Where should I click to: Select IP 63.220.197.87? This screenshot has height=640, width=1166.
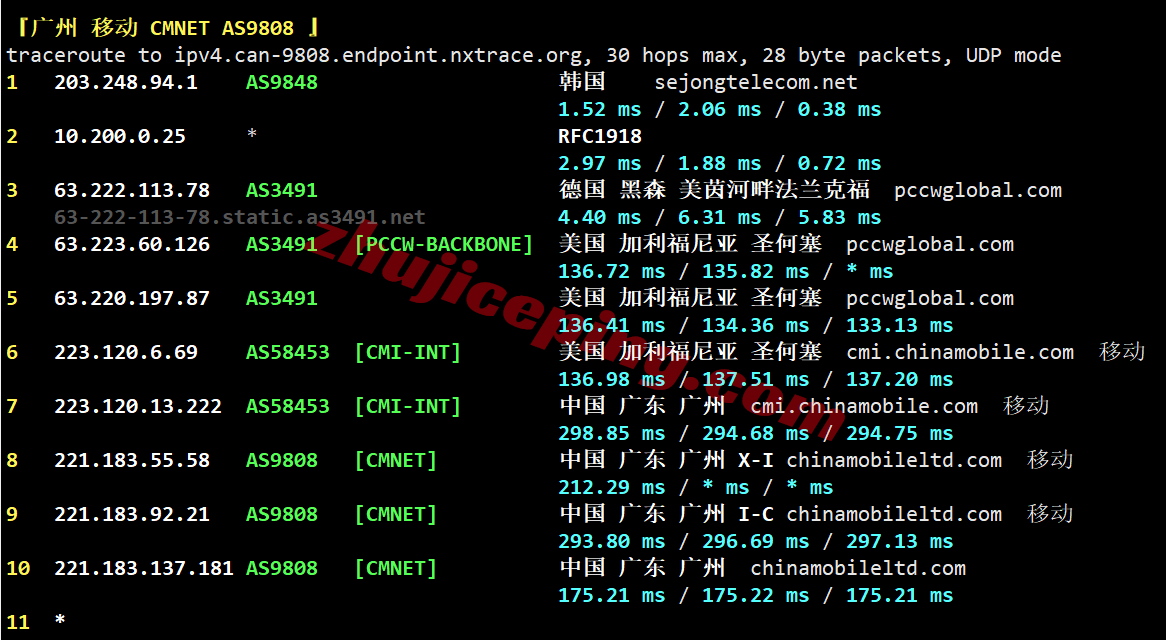[132, 299]
